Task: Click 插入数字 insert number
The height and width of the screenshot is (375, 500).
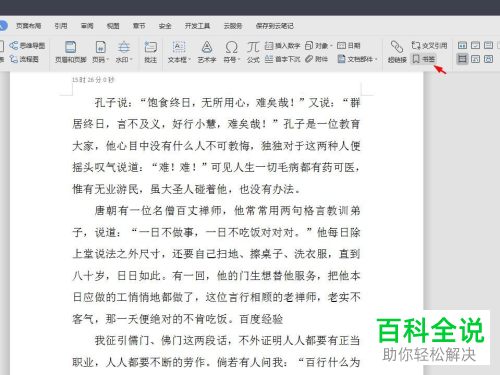Action: (282, 45)
